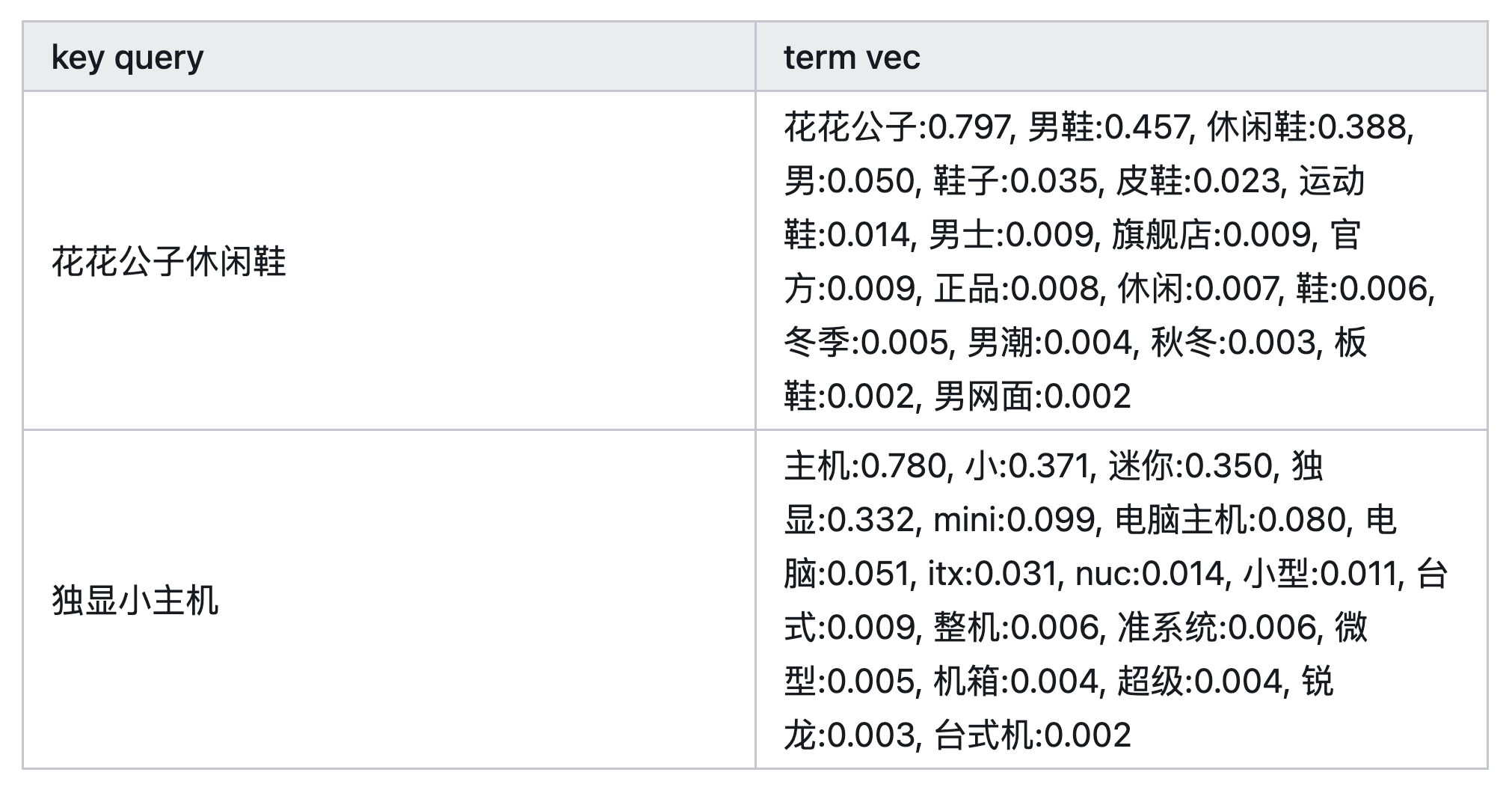This screenshot has width=1512, height=793.
Task: Click the "key query" column header
Action: (127, 58)
